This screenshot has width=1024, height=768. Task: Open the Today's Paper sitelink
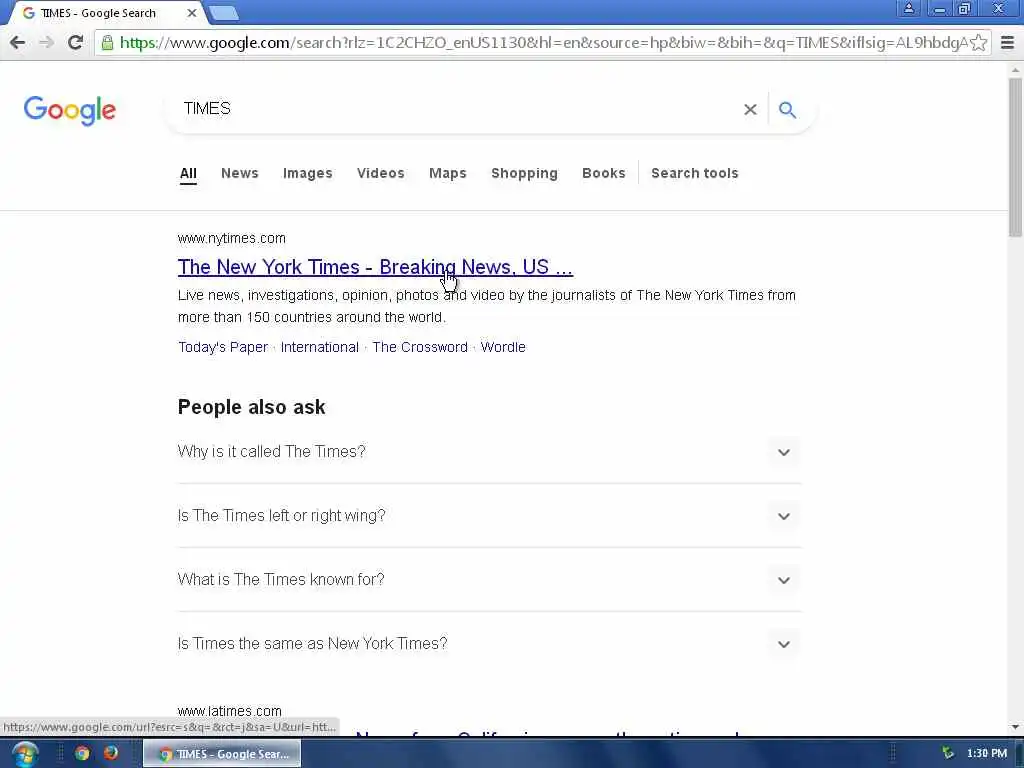[x=223, y=347]
